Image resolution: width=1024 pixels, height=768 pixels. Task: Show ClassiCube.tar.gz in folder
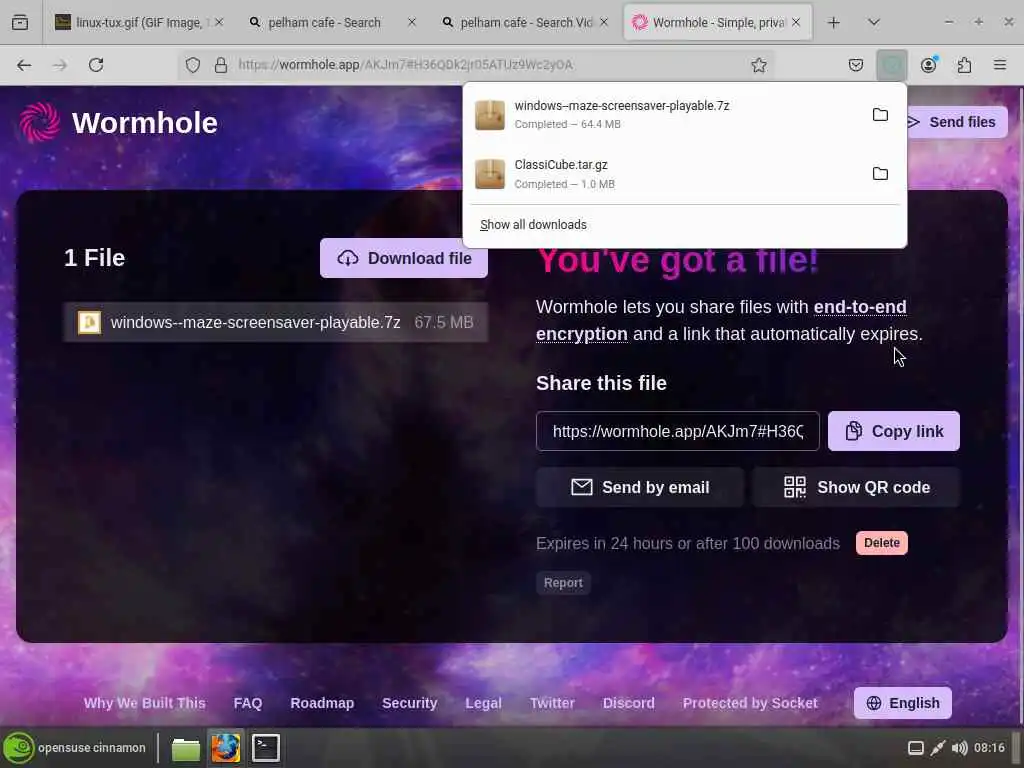coord(880,174)
